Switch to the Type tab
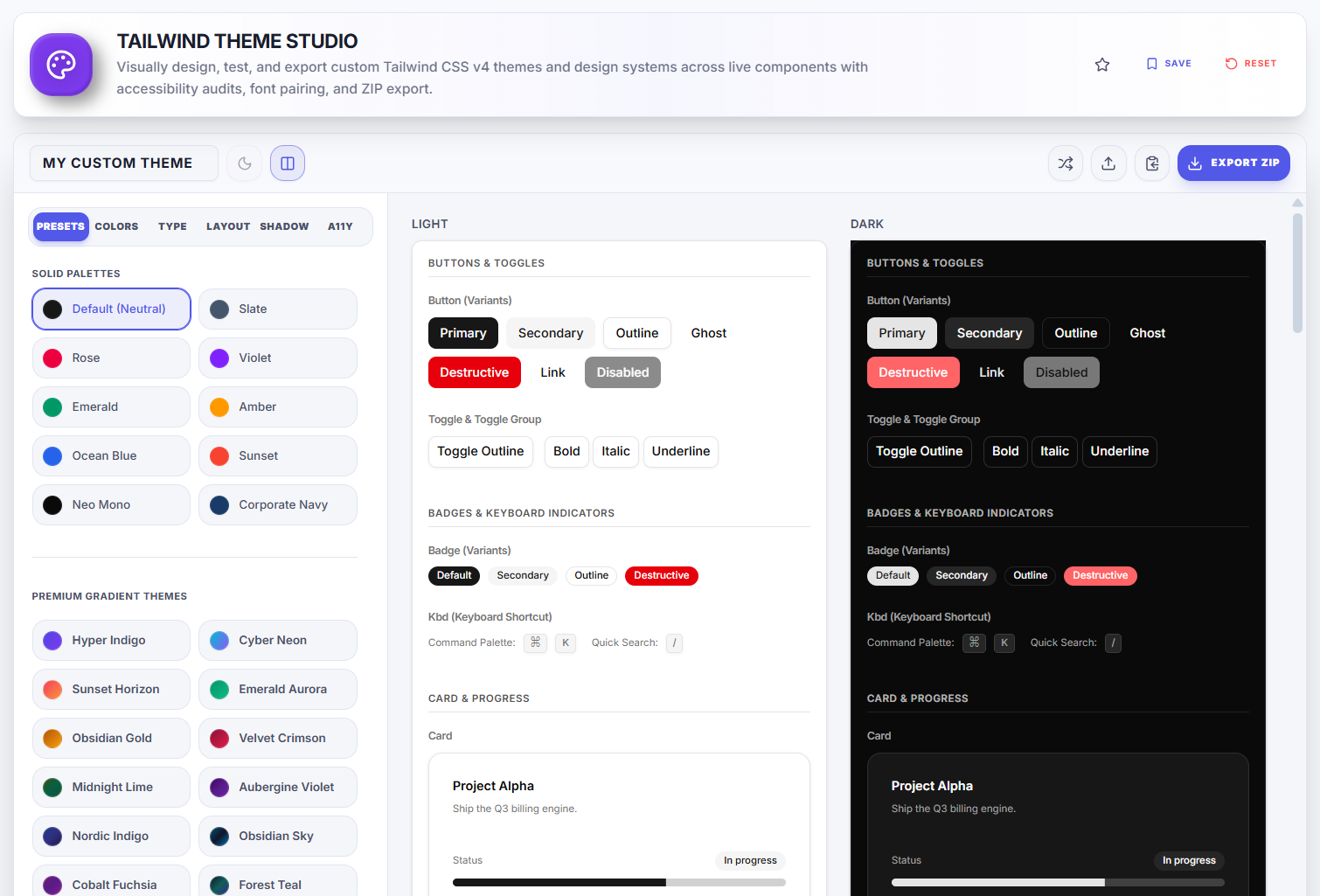The width and height of the screenshot is (1320, 896). (172, 226)
